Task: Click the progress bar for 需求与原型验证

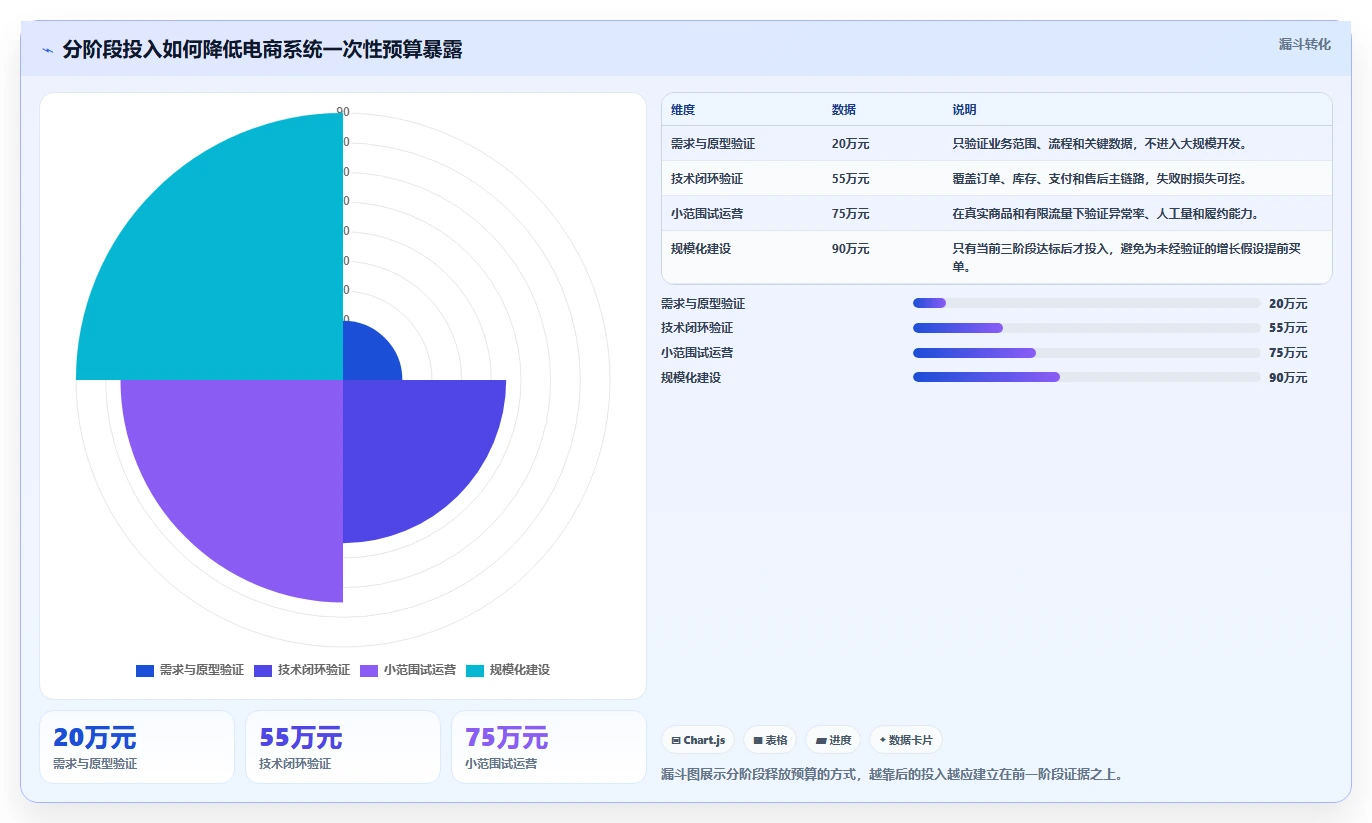Action: pyautogui.click(x=1086, y=303)
